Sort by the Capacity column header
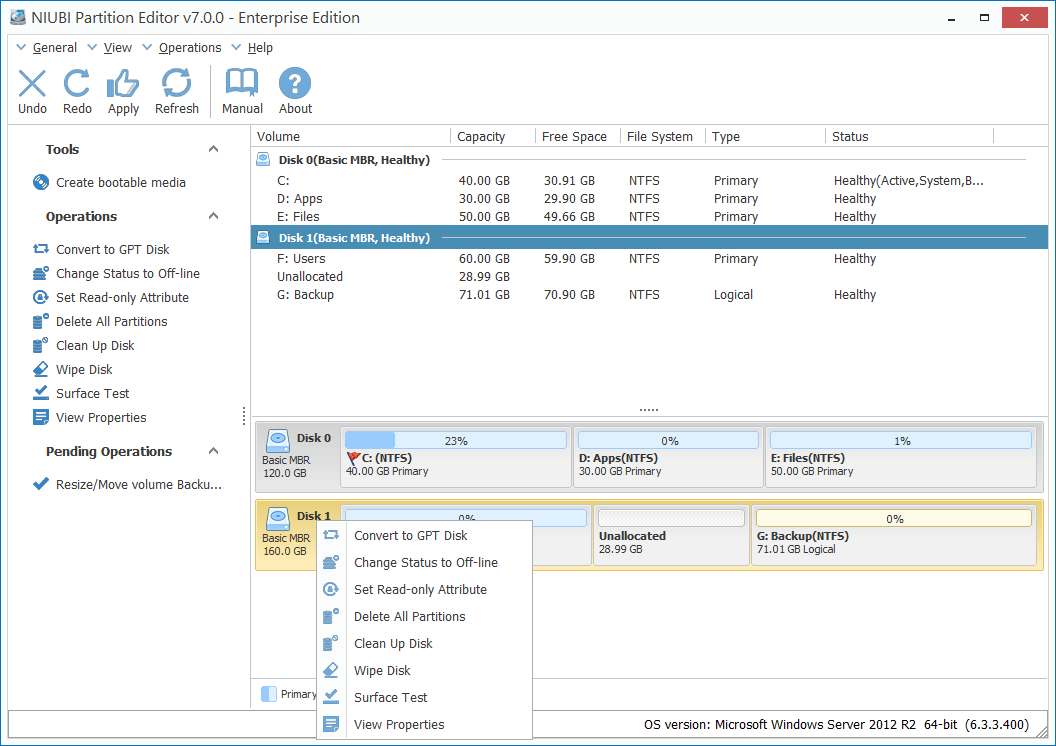Image resolution: width=1056 pixels, height=746 pixels. click(493, 136)
